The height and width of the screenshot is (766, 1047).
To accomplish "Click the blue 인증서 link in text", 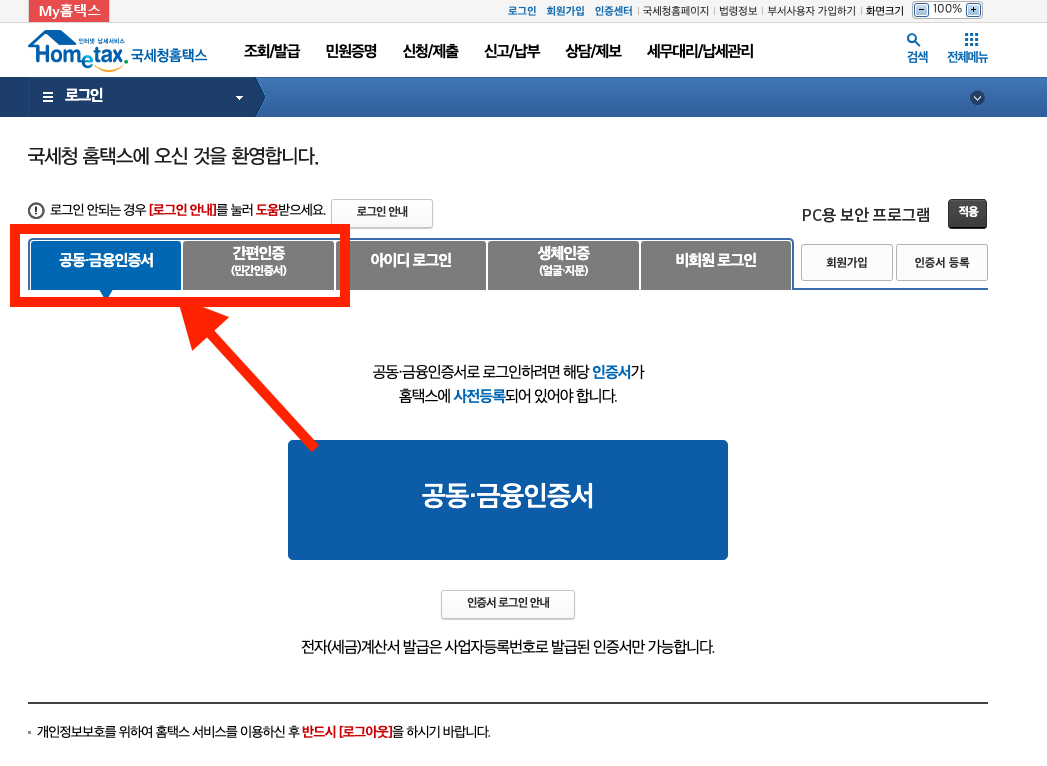I will pos(611,372).
